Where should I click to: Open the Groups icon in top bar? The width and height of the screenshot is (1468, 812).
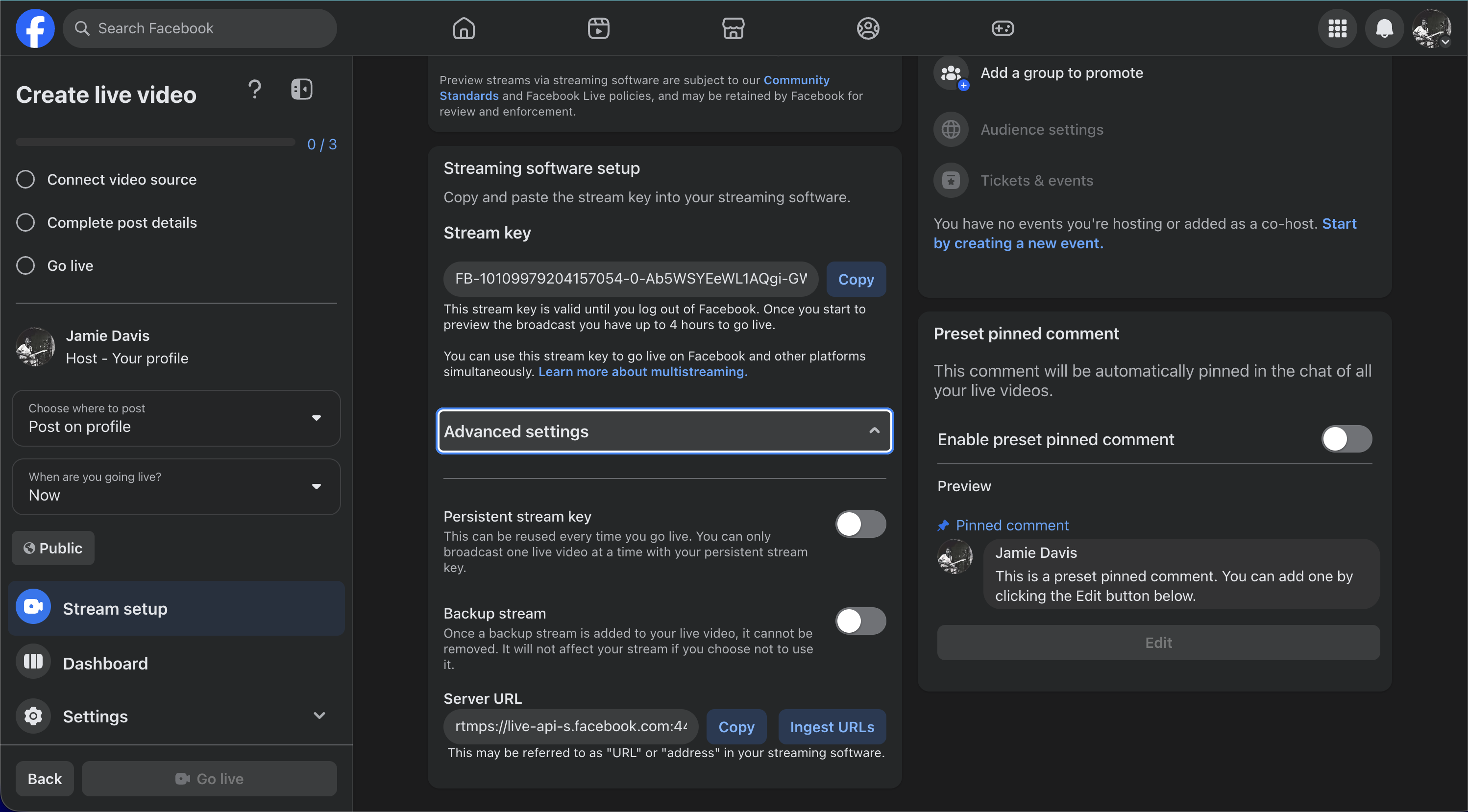tap(868, 28)
